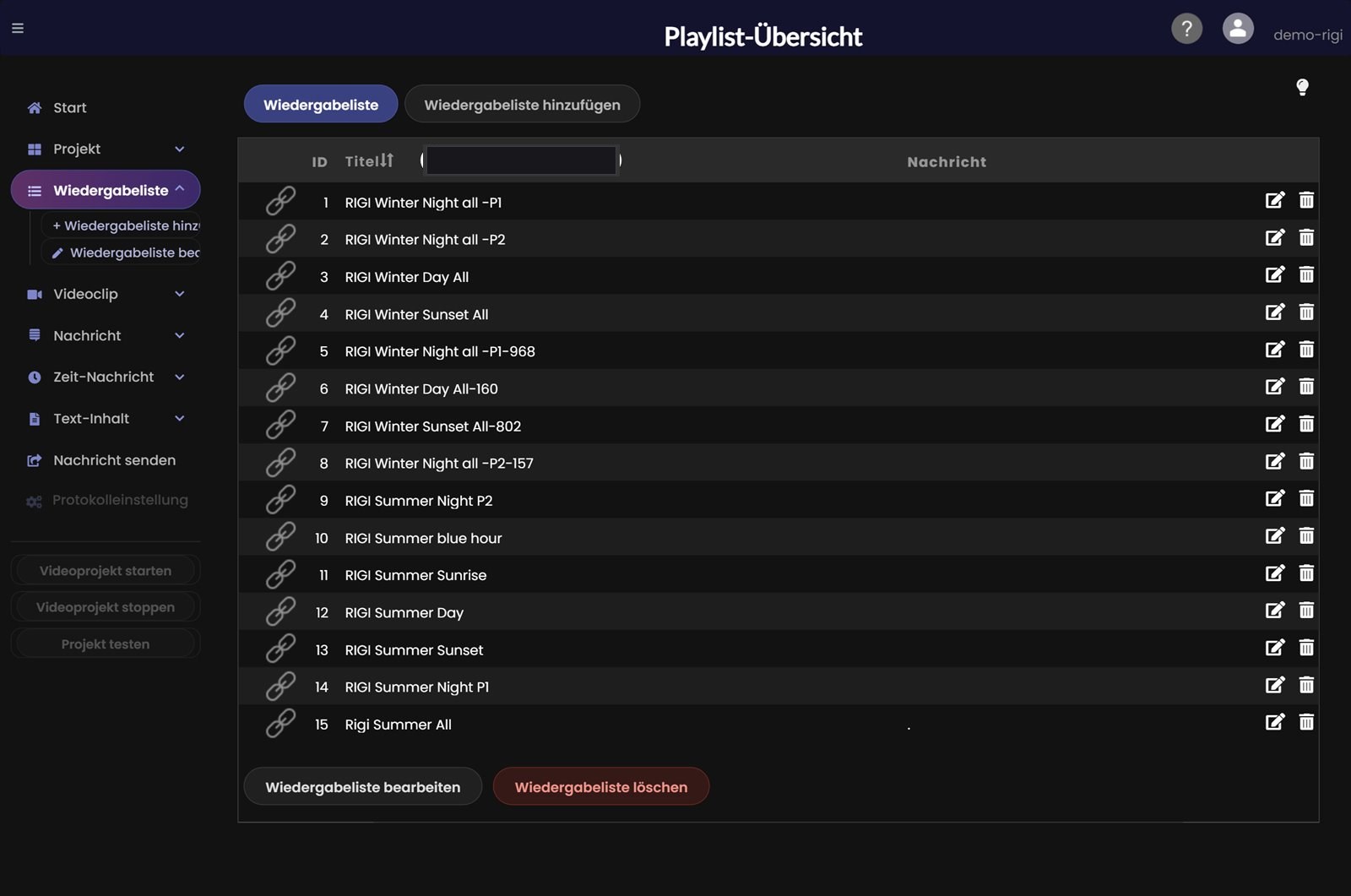Delete playlist RIGI Winter Night all -P2

(1306, 237)
